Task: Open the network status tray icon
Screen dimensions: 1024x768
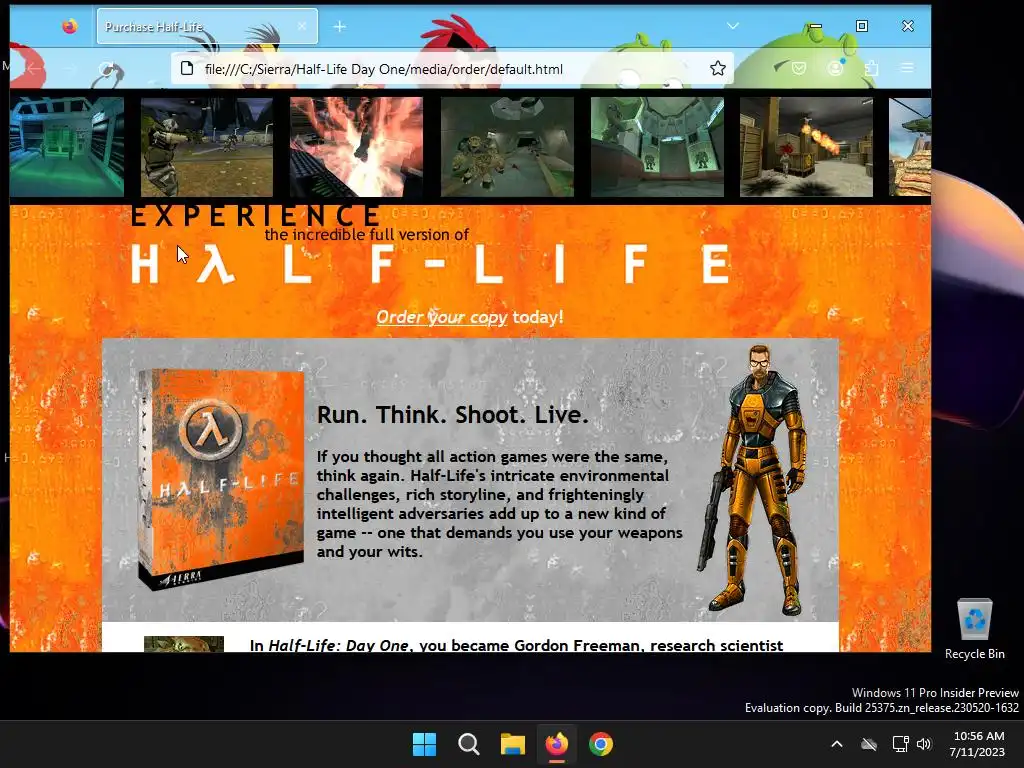Action: tap(900, 744)
